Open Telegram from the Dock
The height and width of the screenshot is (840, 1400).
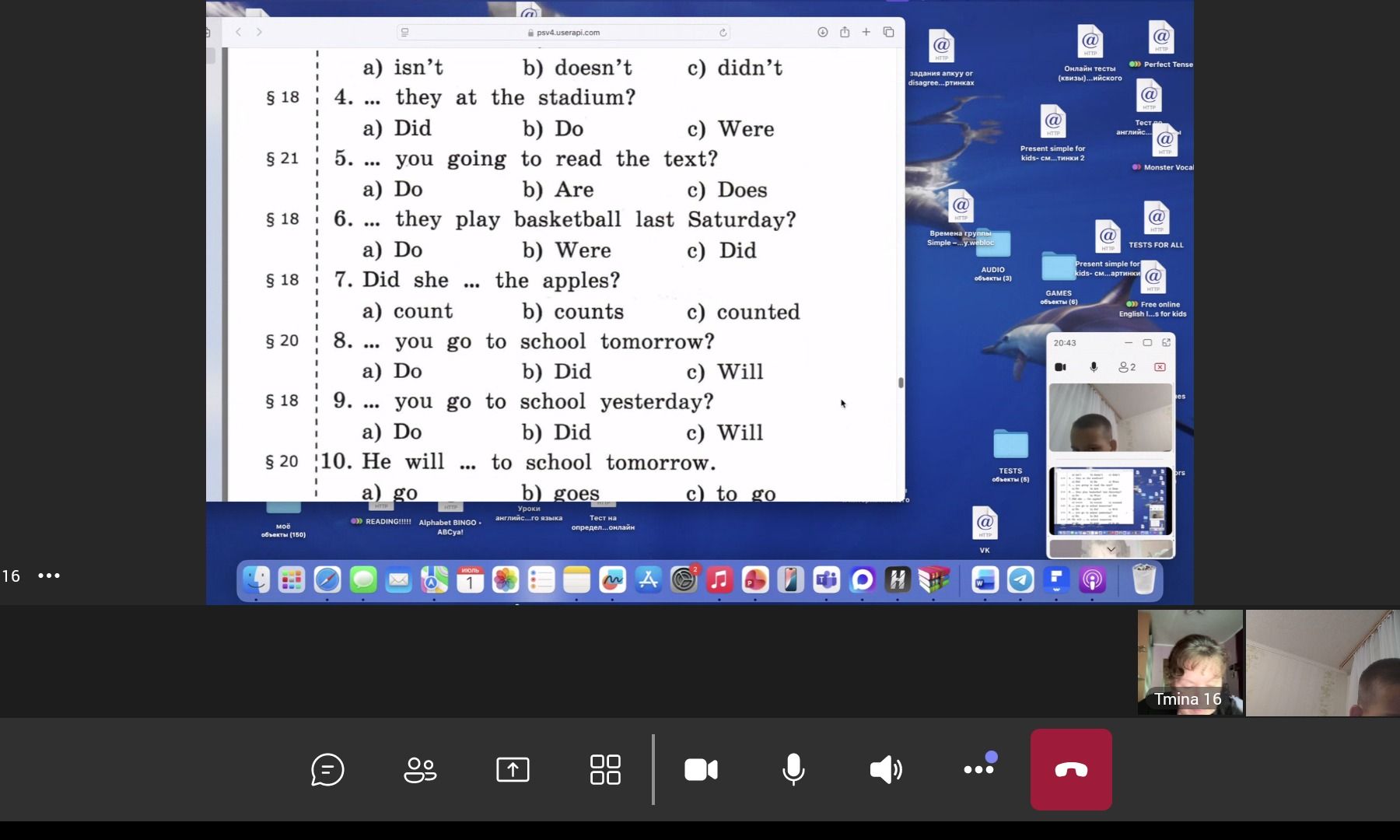(x=1020, y=579)
